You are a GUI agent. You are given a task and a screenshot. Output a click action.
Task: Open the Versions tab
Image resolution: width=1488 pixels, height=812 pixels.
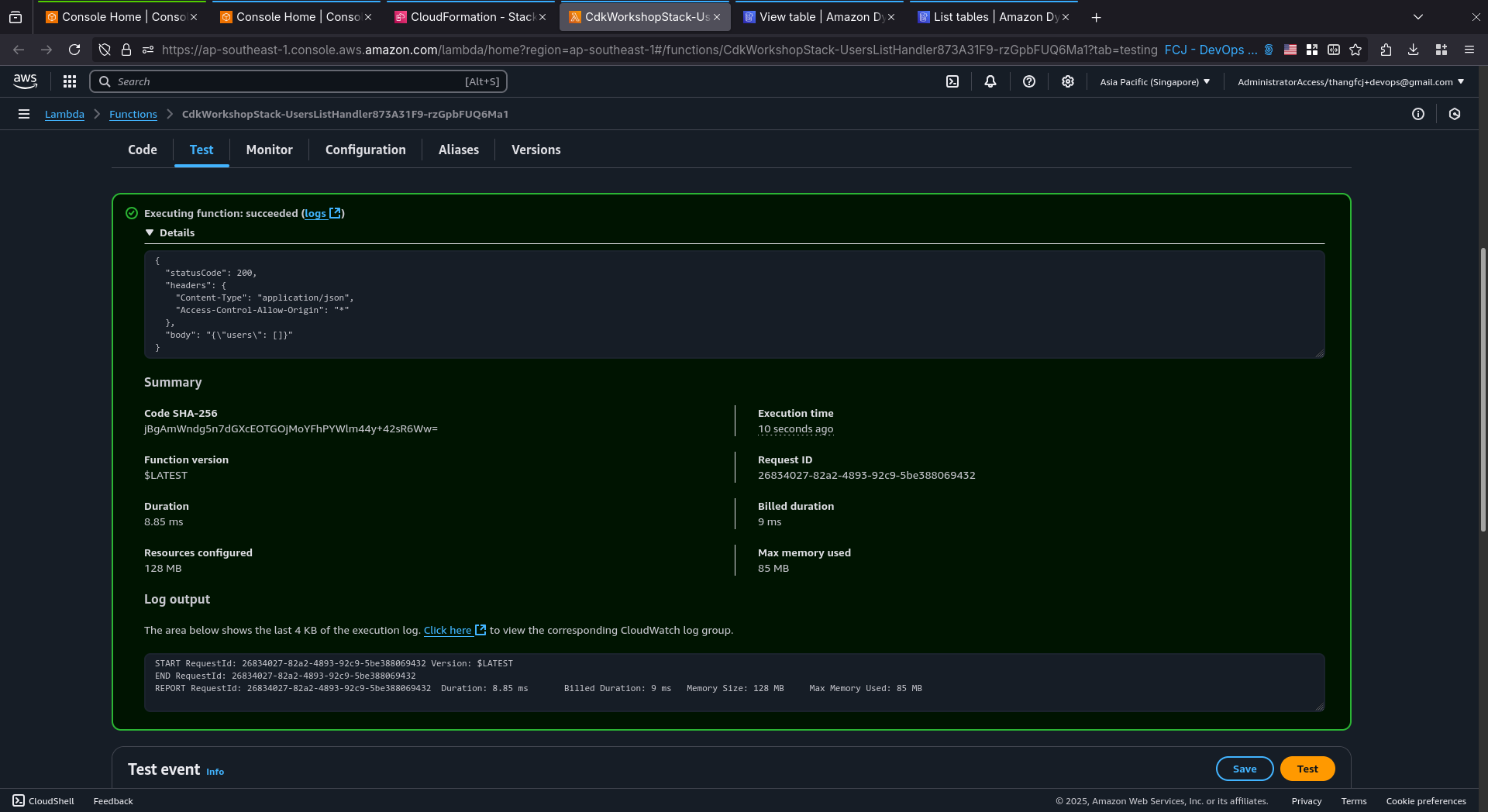click(536, 150)
